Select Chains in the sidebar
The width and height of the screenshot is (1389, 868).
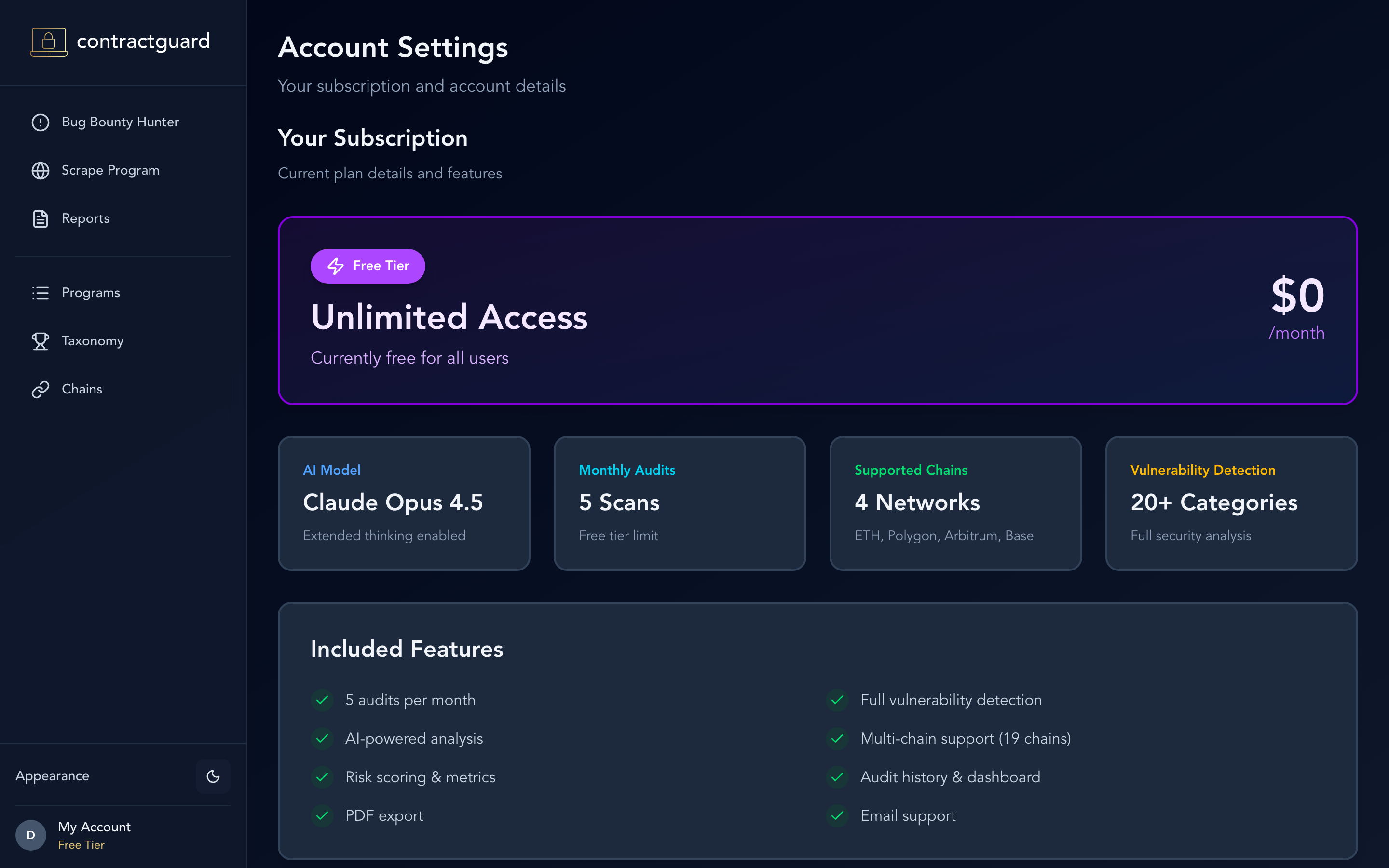point(123,389)
